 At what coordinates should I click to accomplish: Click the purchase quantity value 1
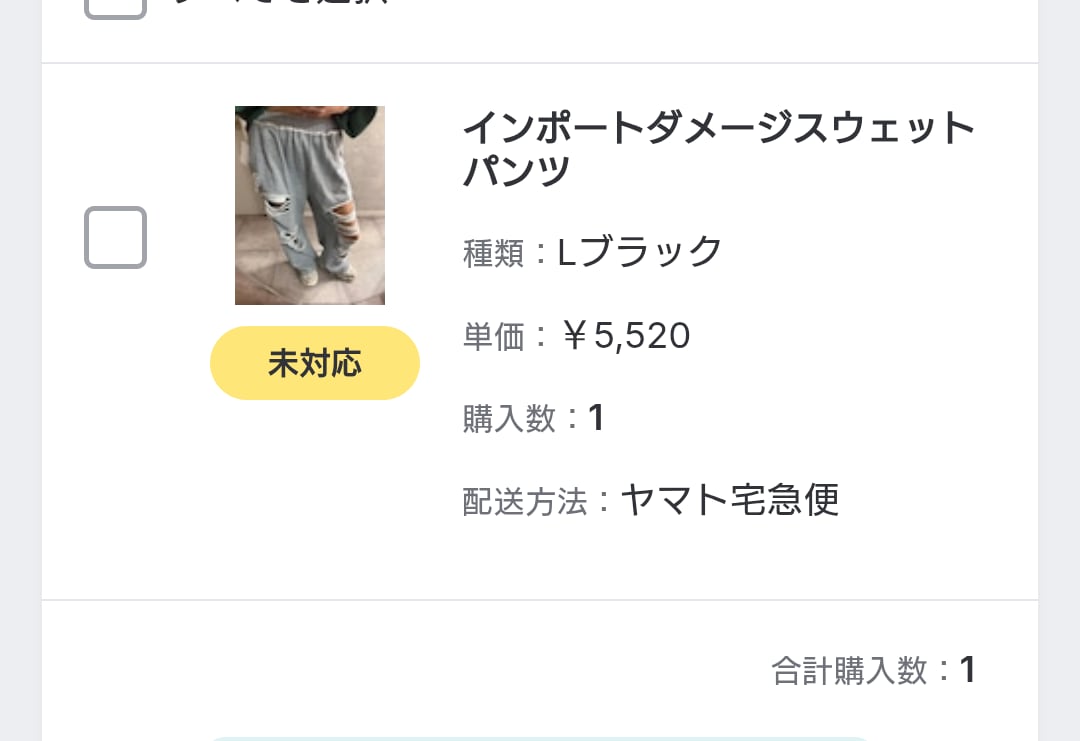coord(596,418)
